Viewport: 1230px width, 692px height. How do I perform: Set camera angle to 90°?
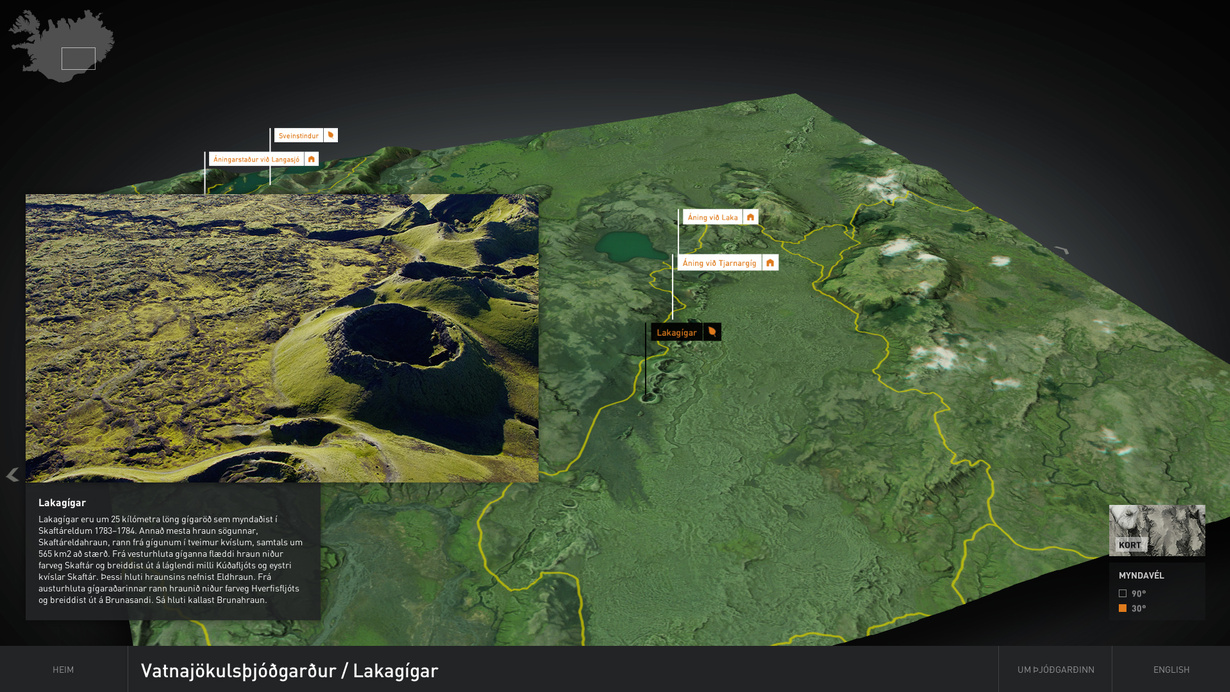coord(1123,594)
